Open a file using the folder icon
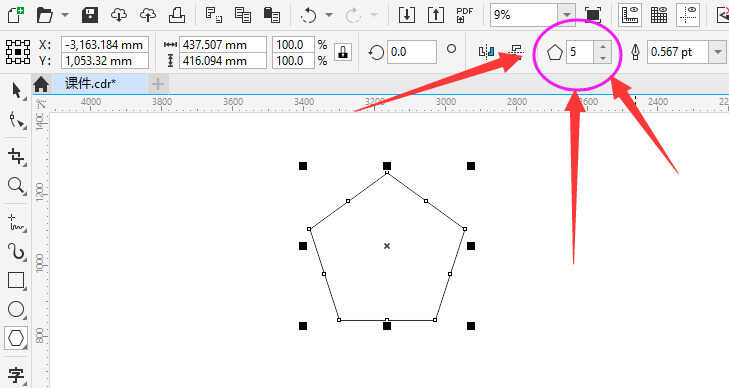This screenshot has height=388, width=729. (45, 15)
